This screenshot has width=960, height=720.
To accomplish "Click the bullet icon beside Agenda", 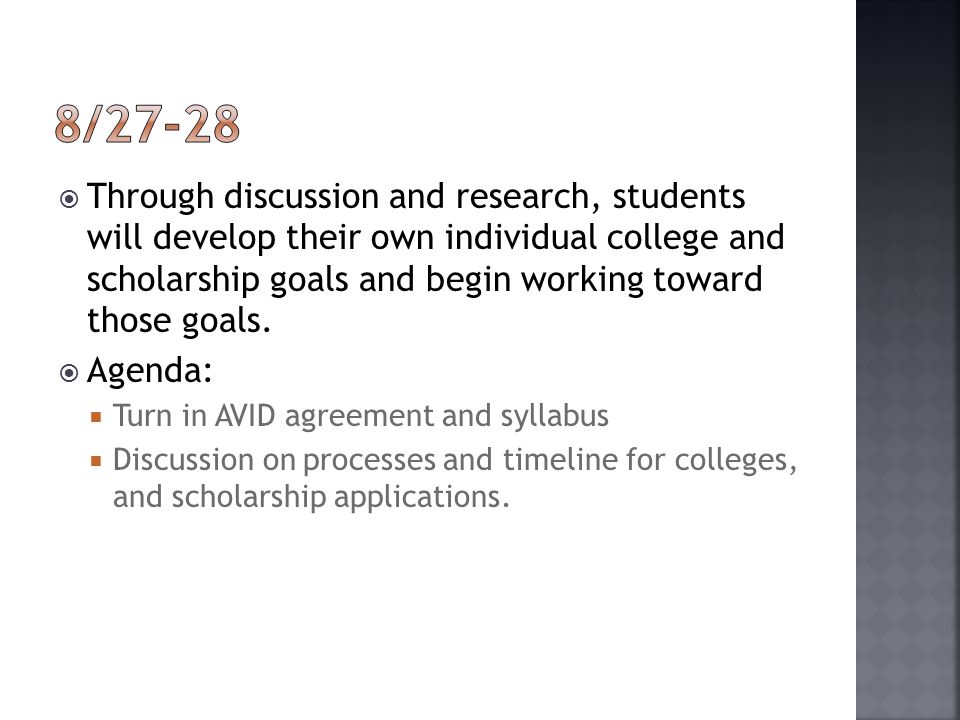I will 69,373.
